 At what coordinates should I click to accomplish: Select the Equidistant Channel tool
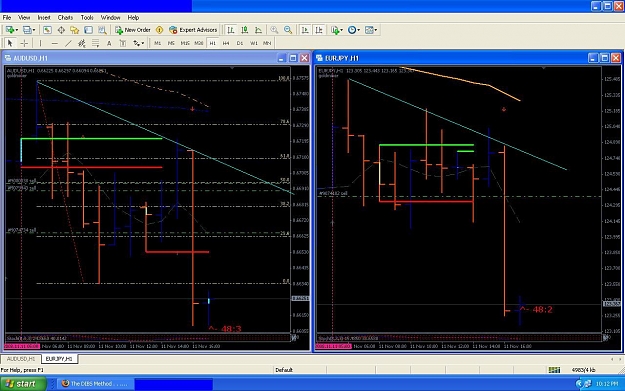pyautogui.click(x=82, y=43)
